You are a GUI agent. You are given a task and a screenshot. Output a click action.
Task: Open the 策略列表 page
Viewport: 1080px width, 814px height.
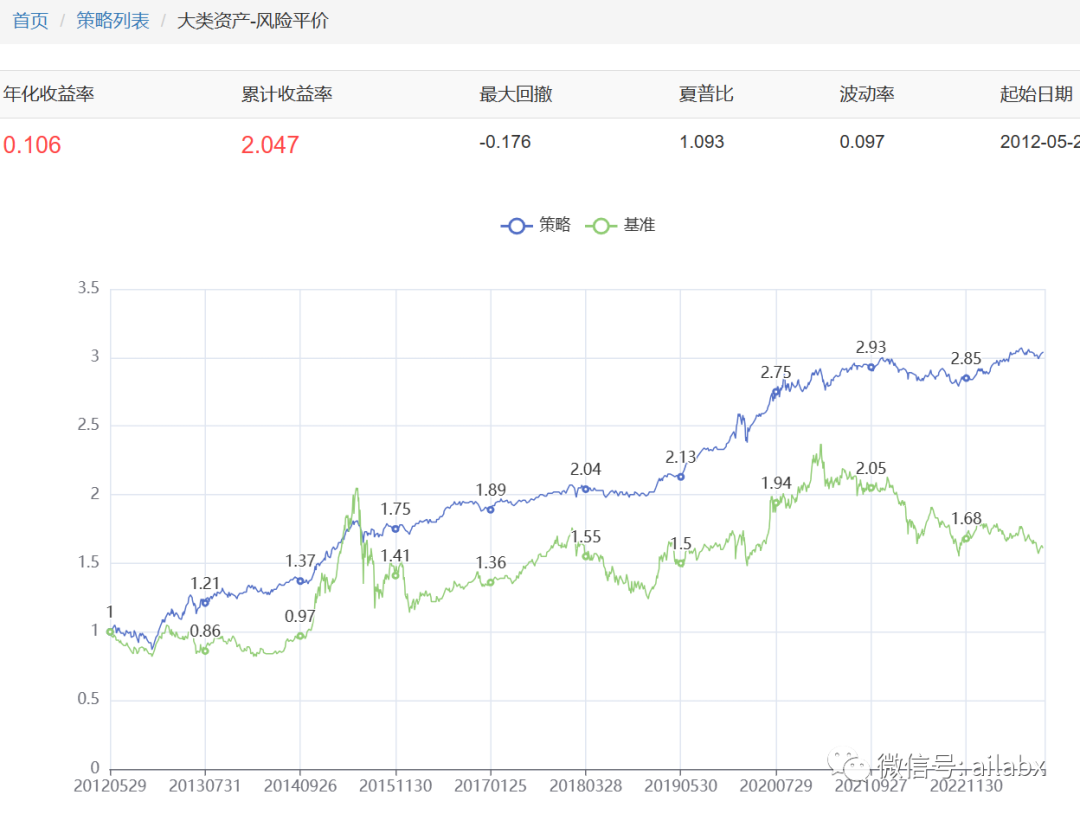(x=113, y=20)
